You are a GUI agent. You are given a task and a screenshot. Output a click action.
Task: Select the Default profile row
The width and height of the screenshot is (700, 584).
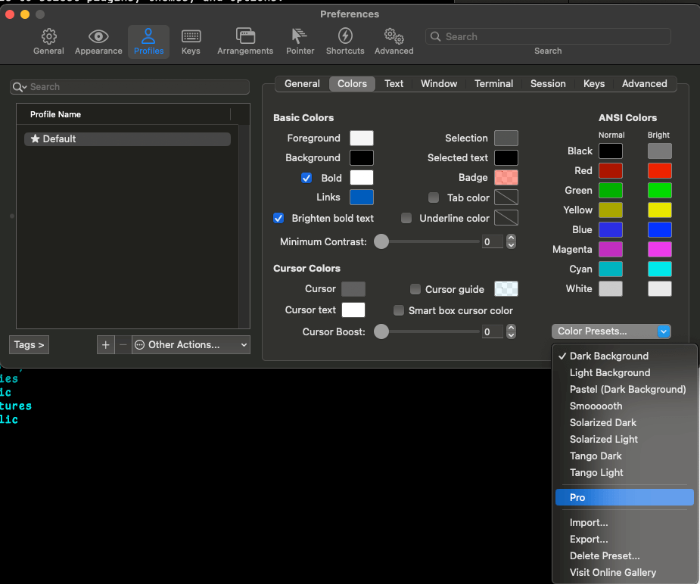pyautogui.click(x=127, y=139)
